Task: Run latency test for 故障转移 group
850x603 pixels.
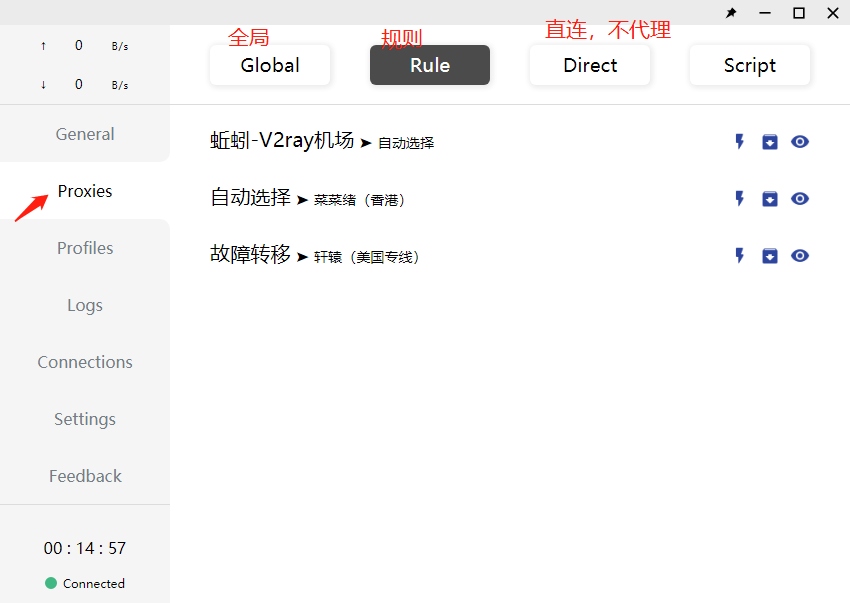Action: (739, 255)
